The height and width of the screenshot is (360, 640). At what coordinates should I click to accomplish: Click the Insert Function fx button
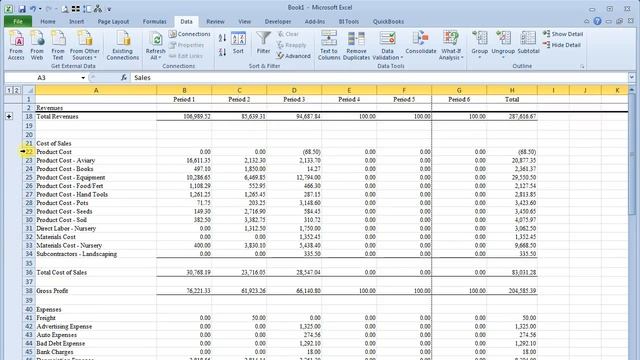tap(124, 78)
